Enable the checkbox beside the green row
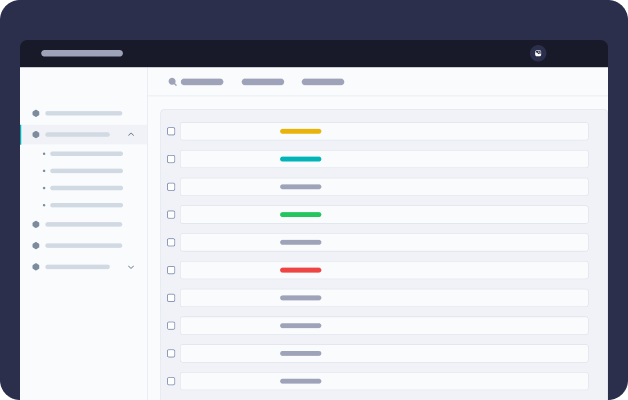The image size is (628, 400). click(x=171, y=215)
